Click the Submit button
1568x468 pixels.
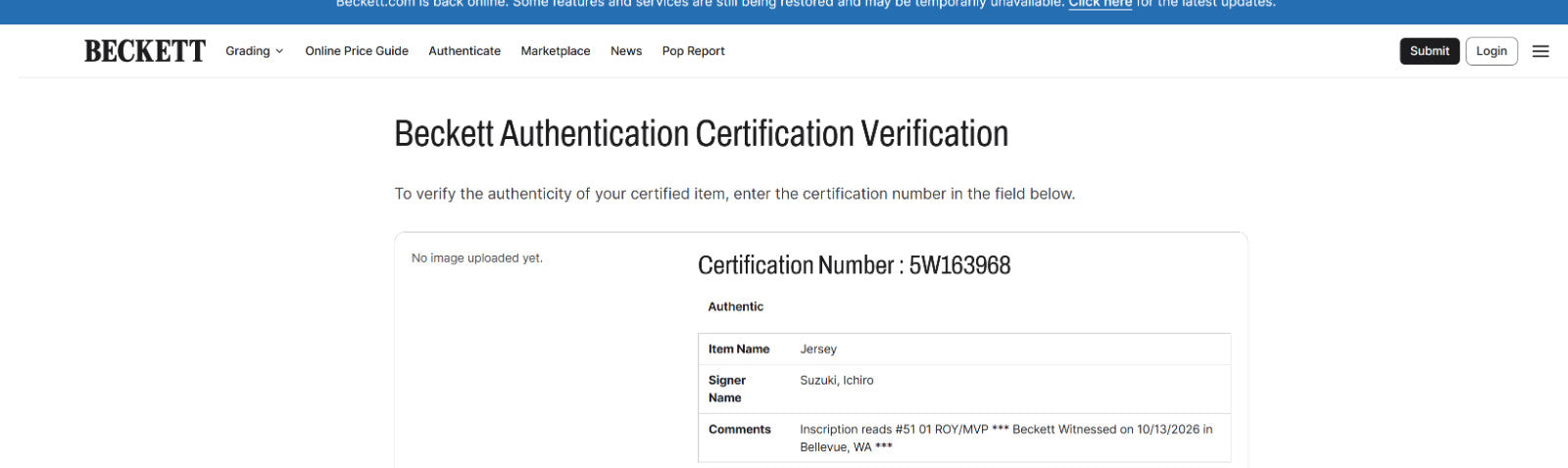tap(1429, 51)
